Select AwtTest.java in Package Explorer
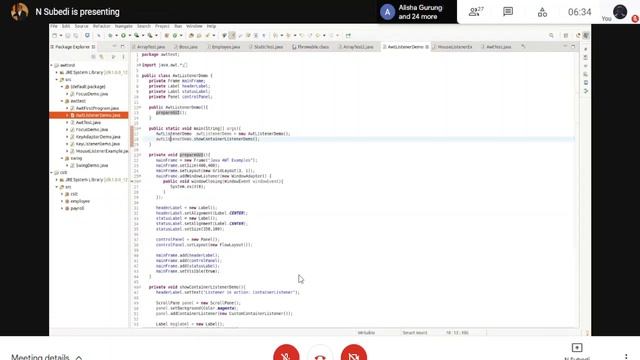The height and width of the screenshot is (360, 640). click(88, 122)
